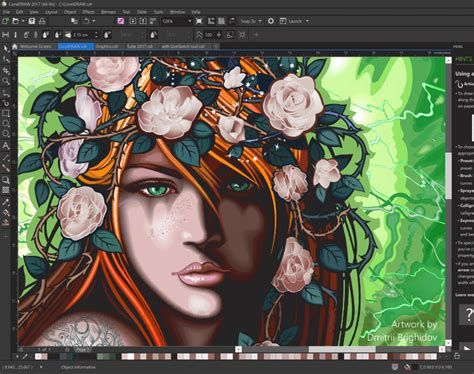
Task: Click the plus button on property bar
Action: [x=256, y=35]
